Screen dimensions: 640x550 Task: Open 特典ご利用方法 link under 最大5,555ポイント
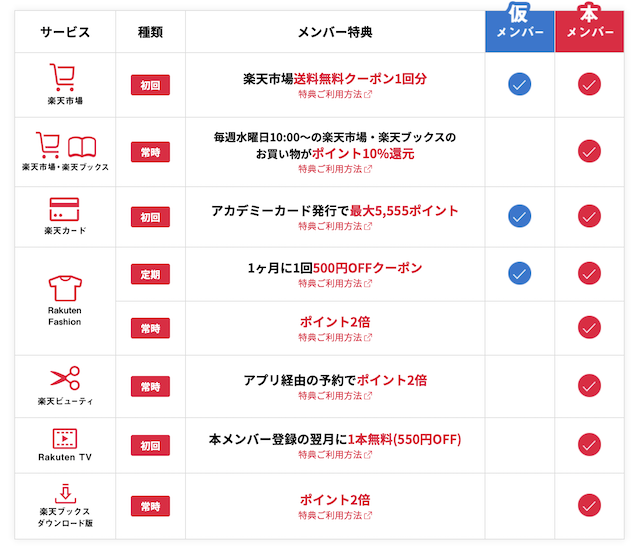pyautogui.click(x=334, y=227)
